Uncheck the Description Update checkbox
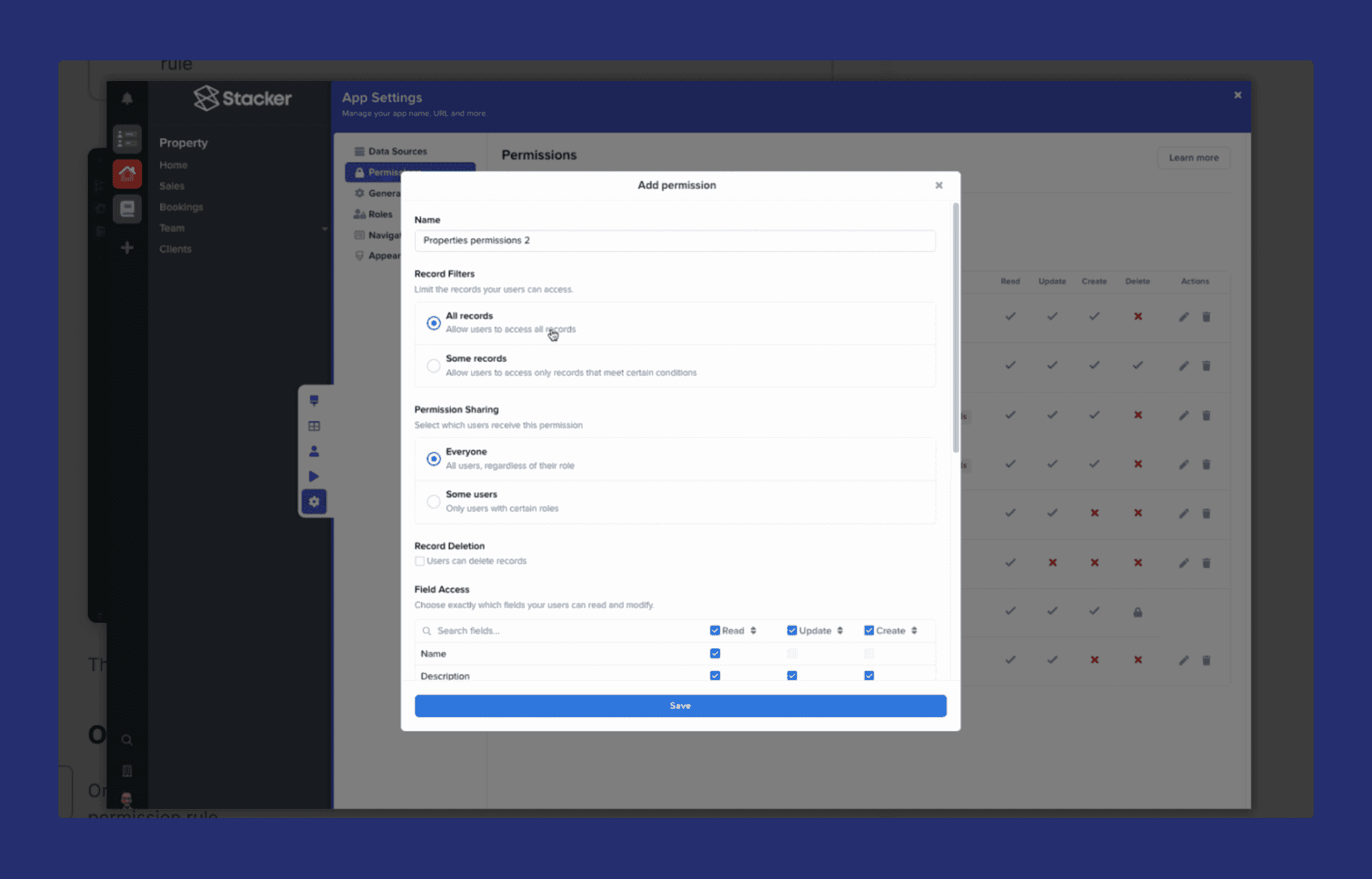 792,676
